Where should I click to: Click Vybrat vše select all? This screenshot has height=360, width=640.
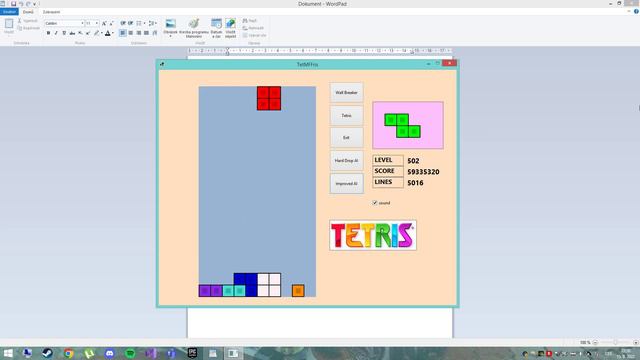pyautogui.click(x=254, y=35)
